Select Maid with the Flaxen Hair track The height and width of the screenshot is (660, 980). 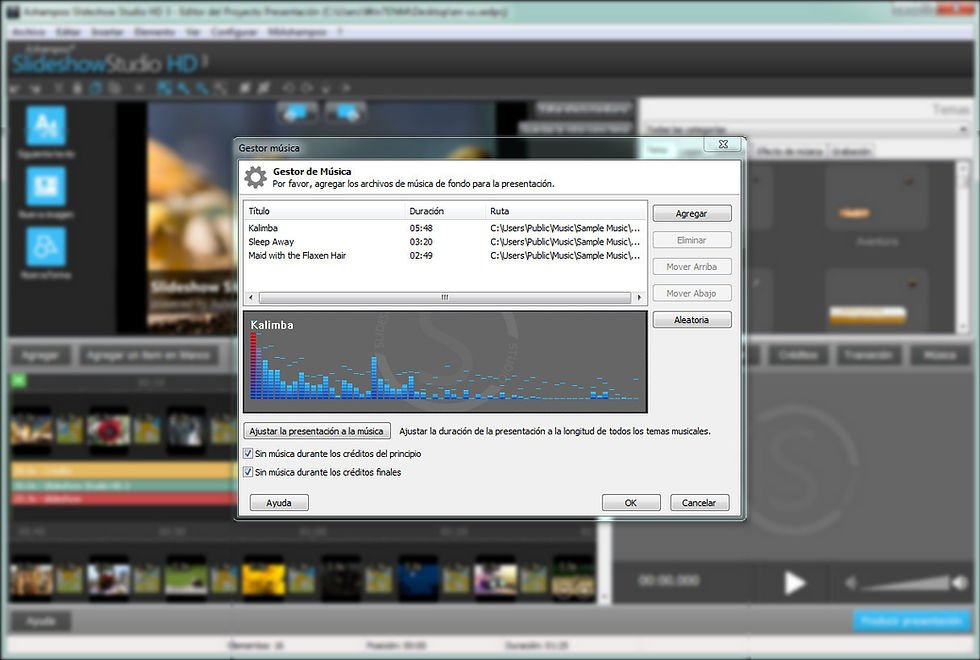click(x=444, y=256)
